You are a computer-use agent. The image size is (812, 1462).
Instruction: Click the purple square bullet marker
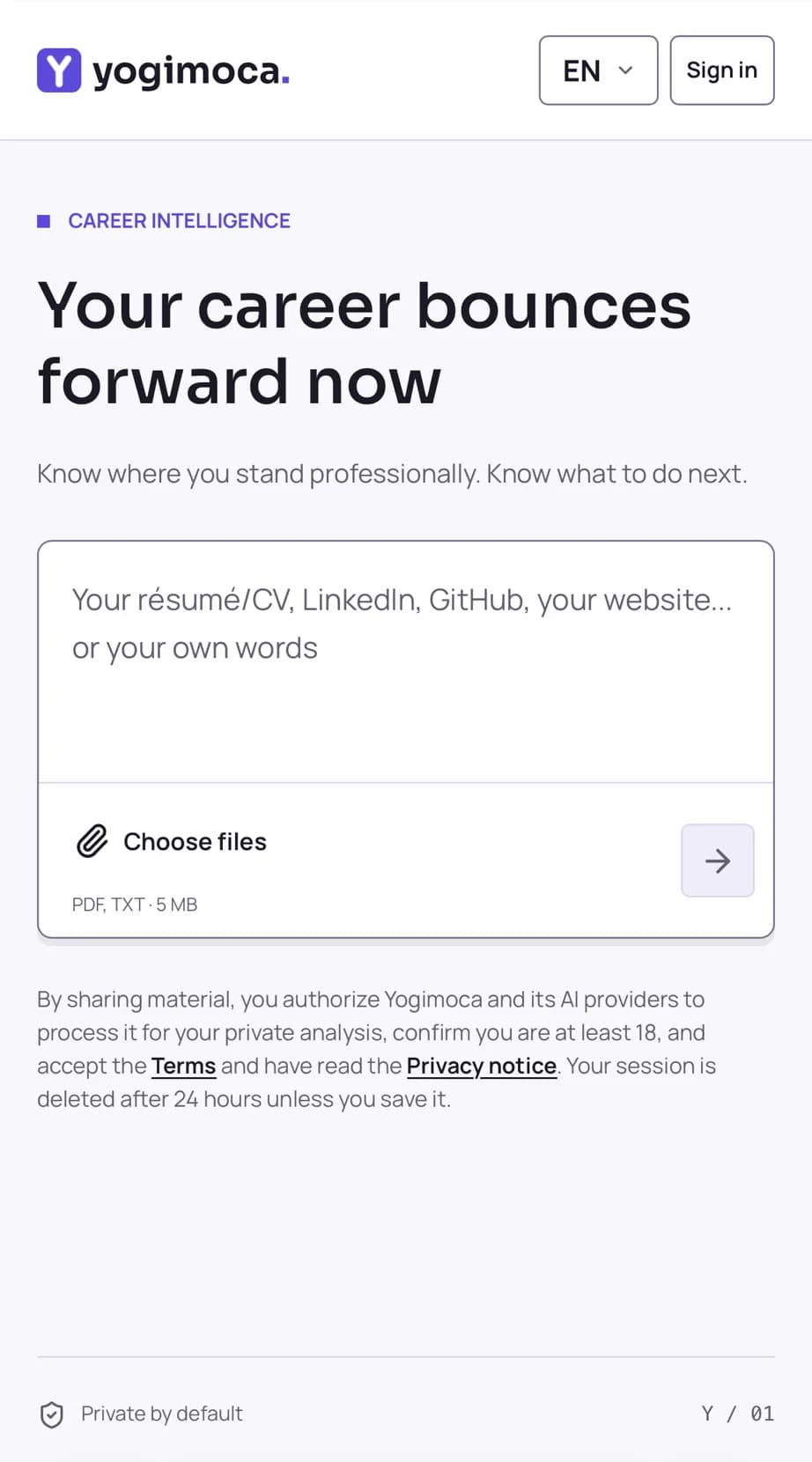point(43,221)
